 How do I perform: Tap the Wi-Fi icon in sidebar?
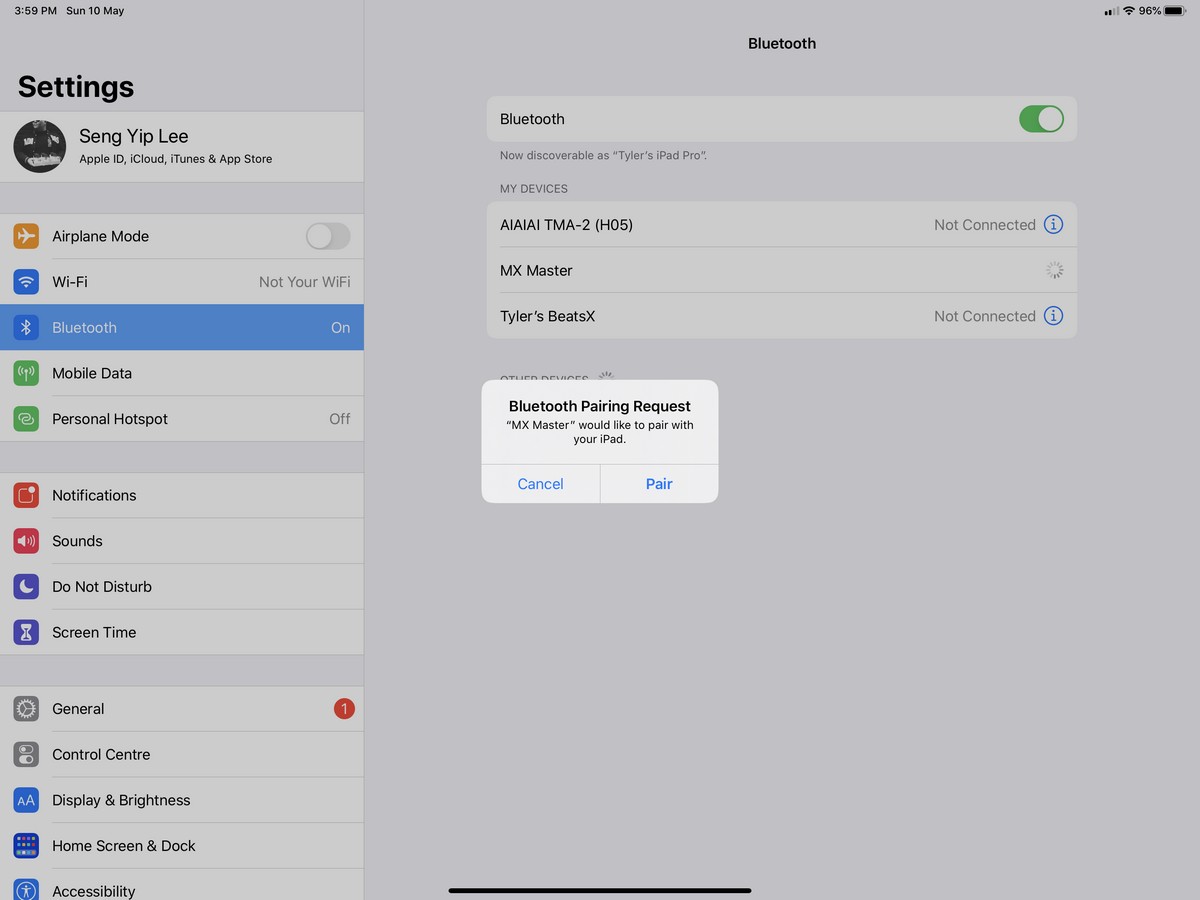(26, 282)
